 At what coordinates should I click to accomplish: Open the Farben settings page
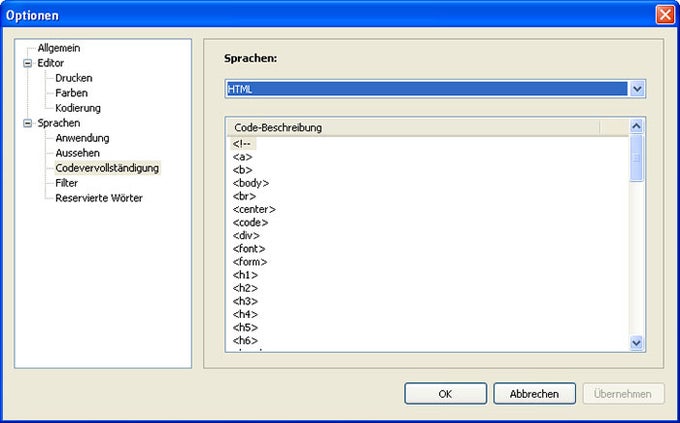coord(72,93)
